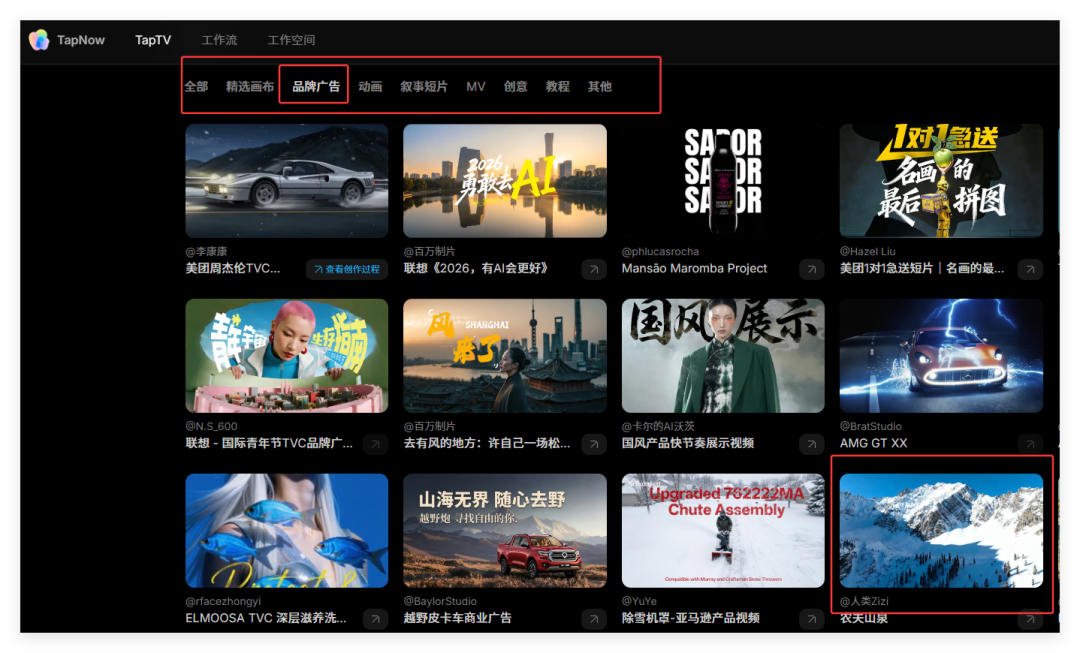Switch to the MV category tab
The height and width of the screenshot is (653, 1080).
coord(475,86)
